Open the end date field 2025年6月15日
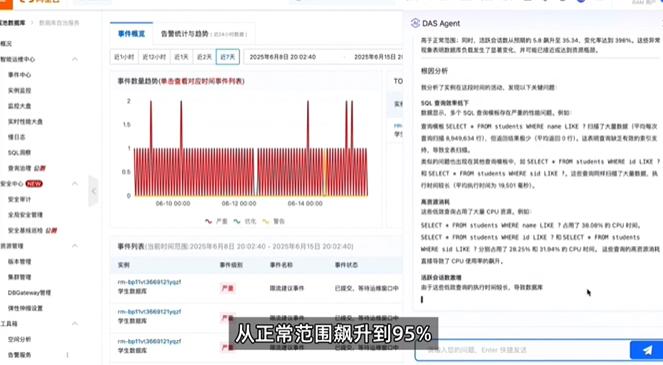 click(378, 57)
